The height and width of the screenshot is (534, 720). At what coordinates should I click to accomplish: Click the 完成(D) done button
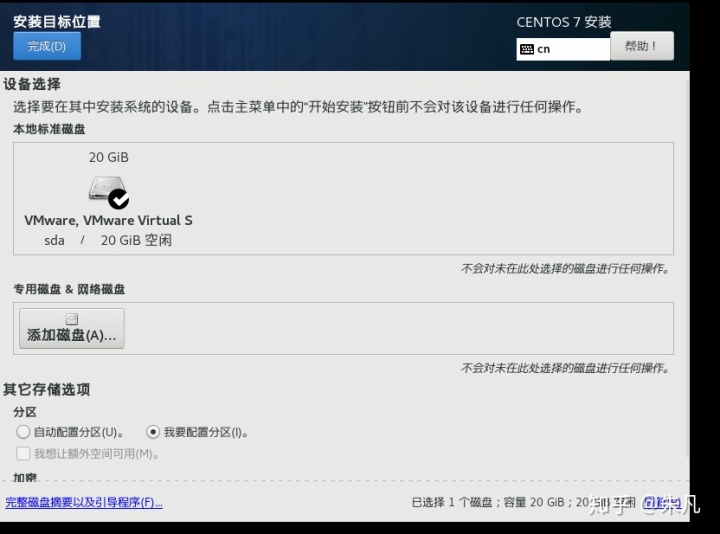(x=47, y=46)
